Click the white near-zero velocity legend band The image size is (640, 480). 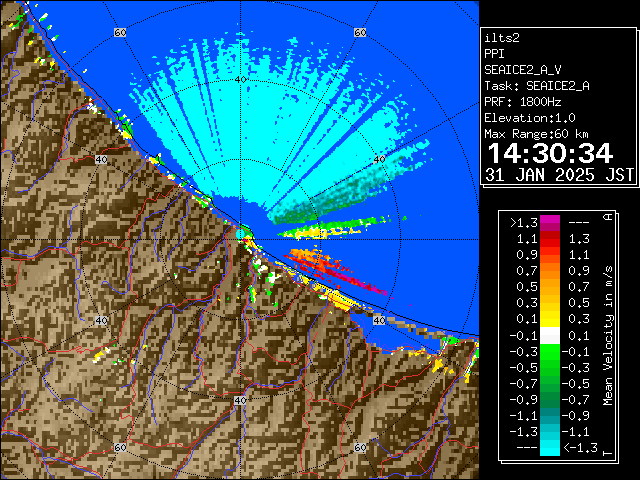(x=550, y=336)
